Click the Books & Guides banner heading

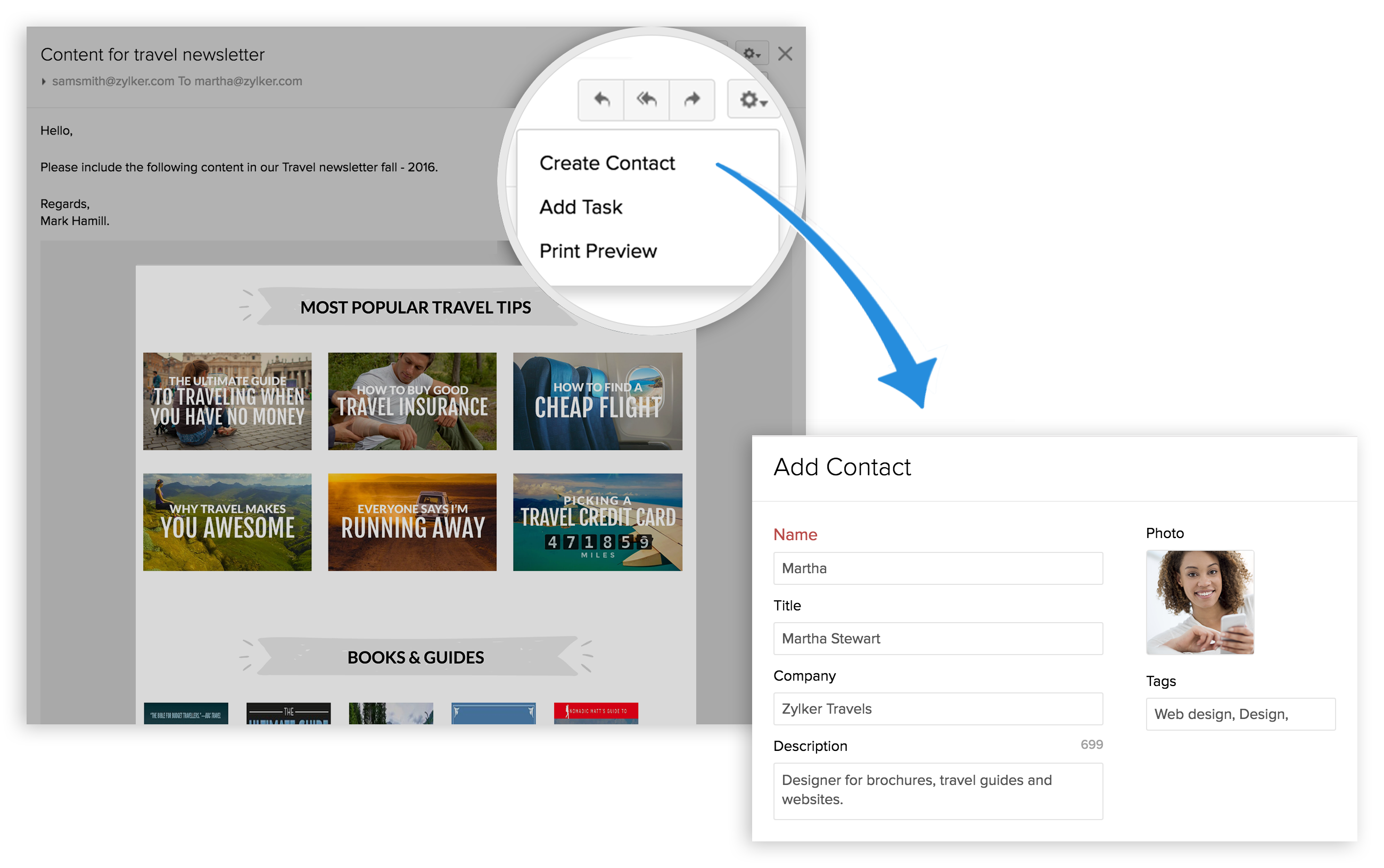416,657
